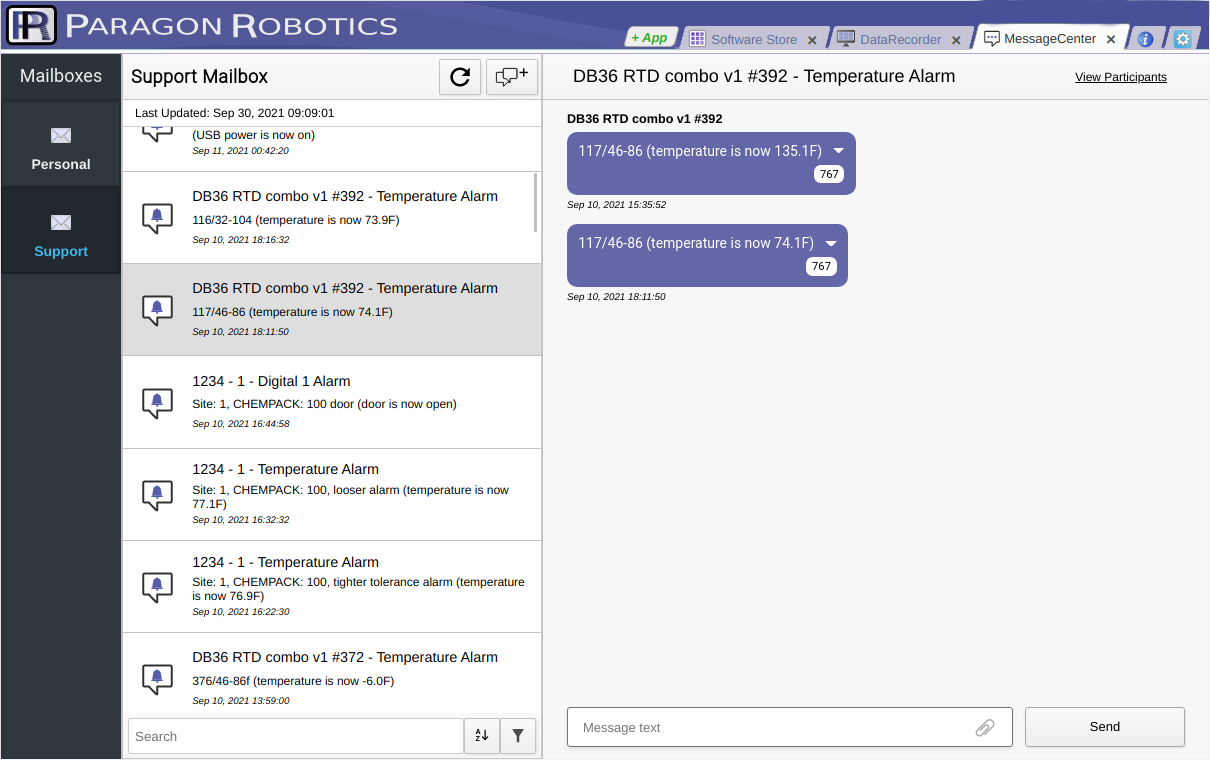Viewport: 1210px width, 760px height.
Task: Click the conversation title DB36 RTD combo Temperature Alarm
Action: (764, 76)
